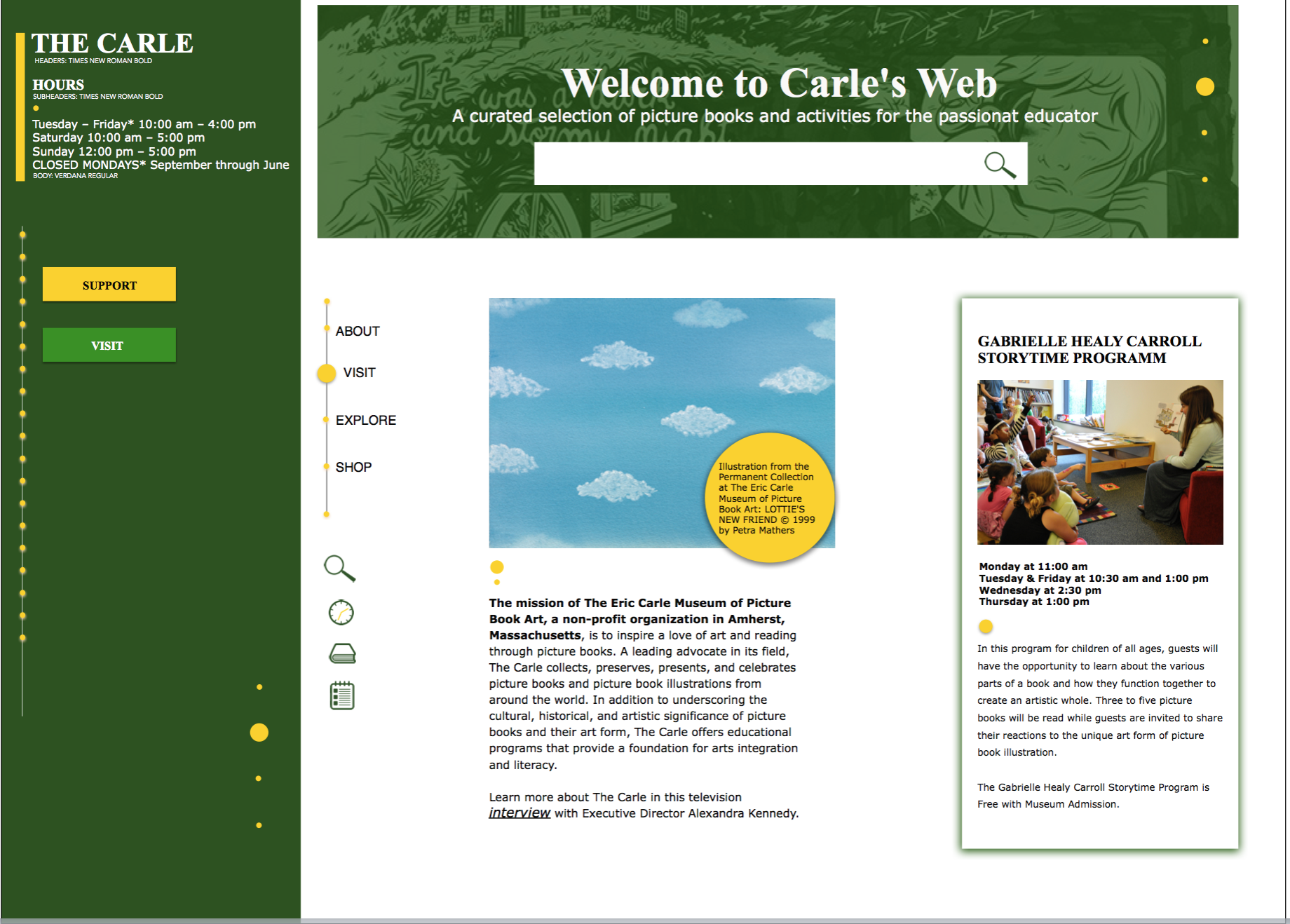The height and width of the screenshot is (924, 1290).
Task: Open the SHOP menu item
Action: pyautogui.click(x=353, y=467)
